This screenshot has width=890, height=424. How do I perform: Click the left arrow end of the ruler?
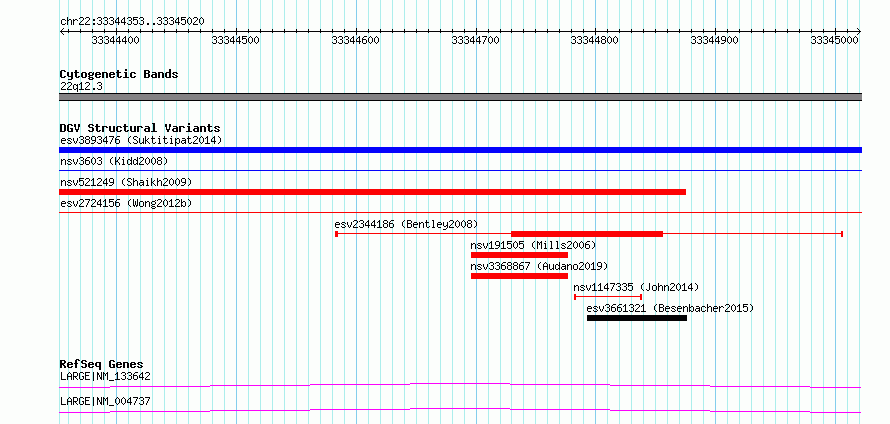pyautogui.click(x=62, y=31)
